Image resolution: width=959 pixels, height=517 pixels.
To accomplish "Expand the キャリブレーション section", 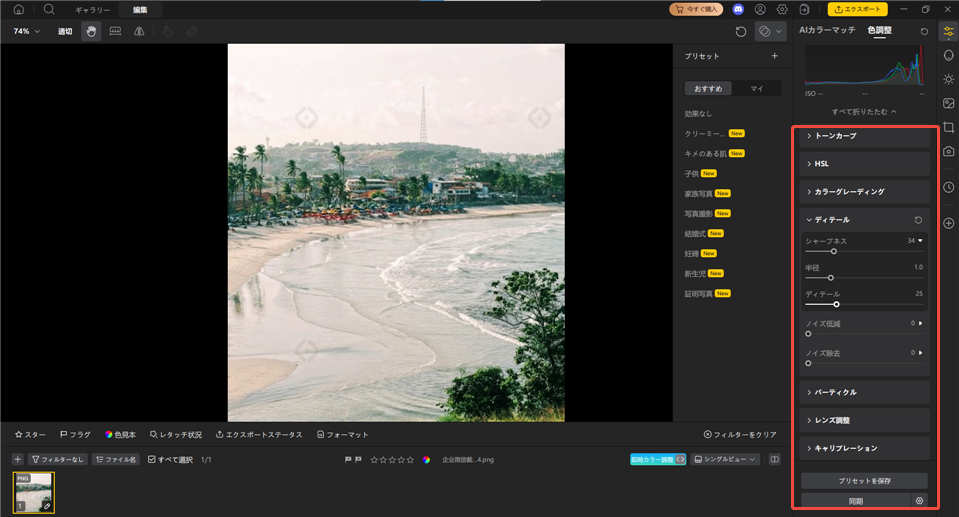I will (x=864, y=448).
